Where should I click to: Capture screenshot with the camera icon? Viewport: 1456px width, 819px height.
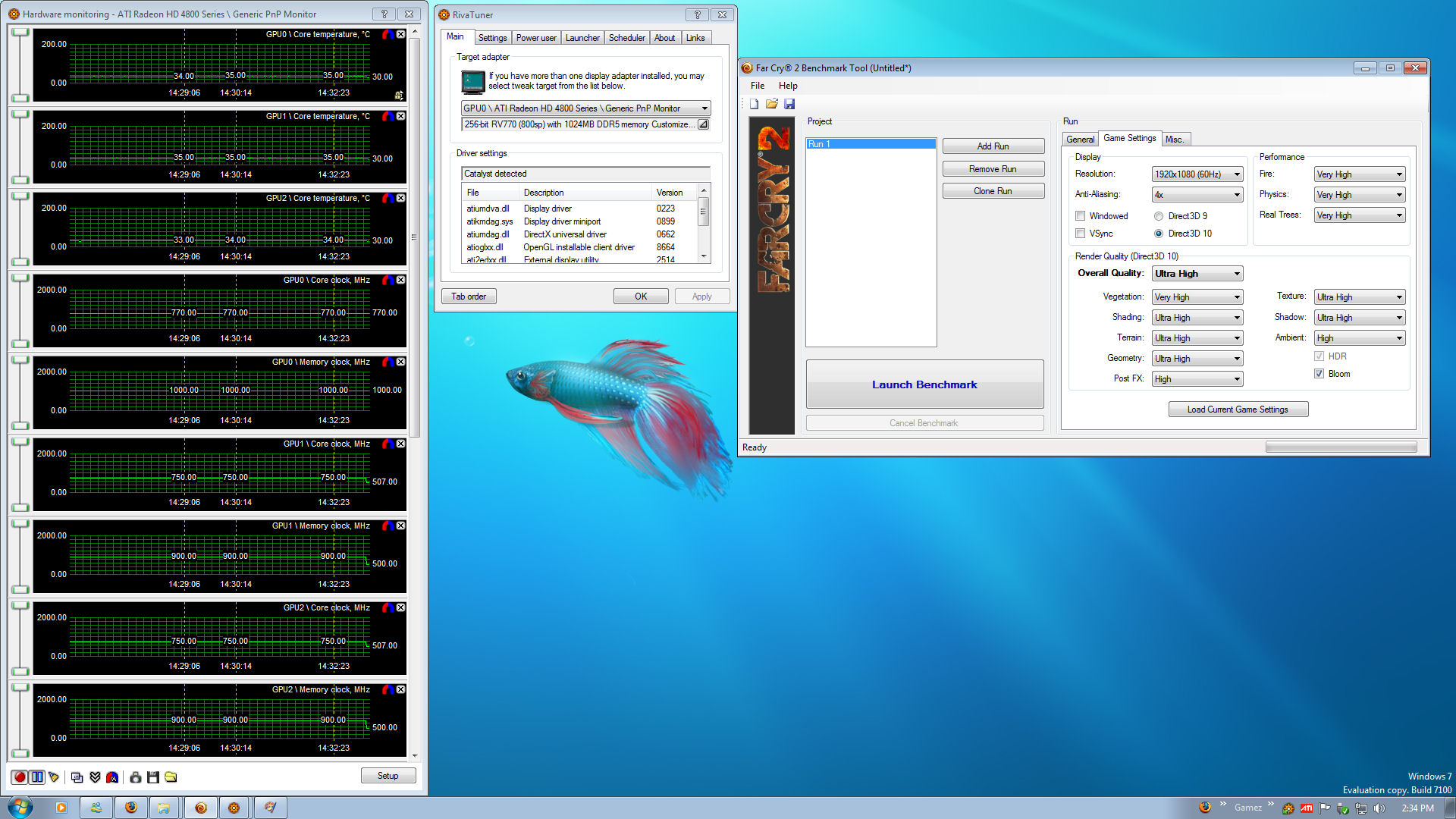(x=135, y=777)
